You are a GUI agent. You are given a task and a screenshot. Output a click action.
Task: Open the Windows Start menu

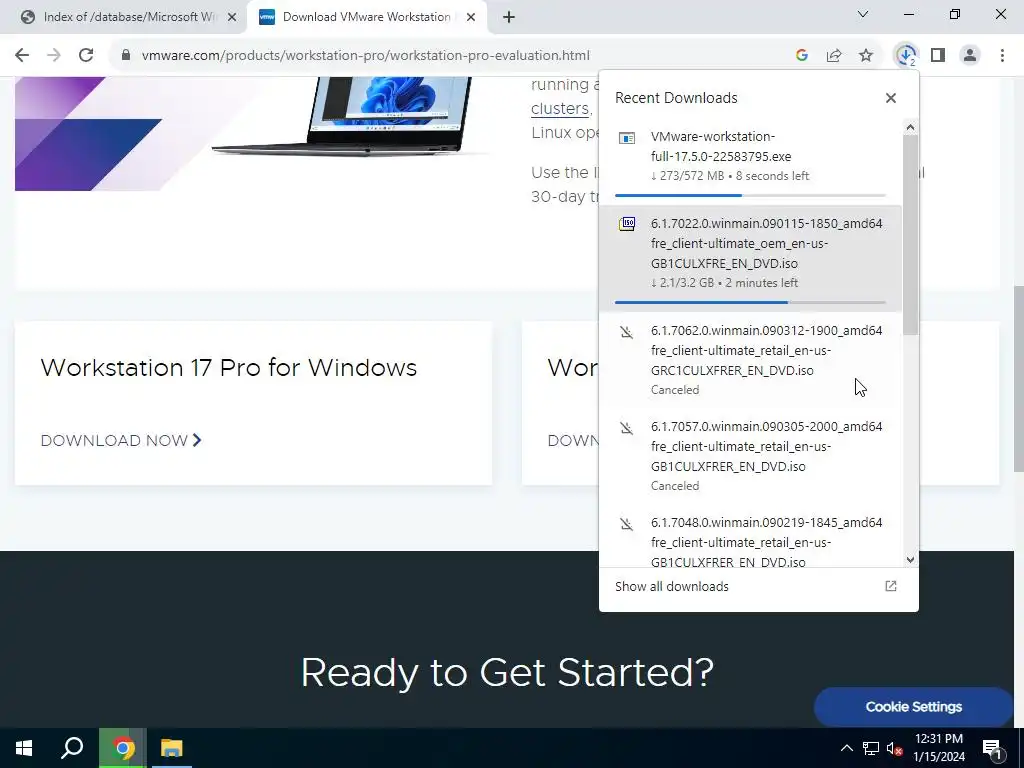coord(24,748)
